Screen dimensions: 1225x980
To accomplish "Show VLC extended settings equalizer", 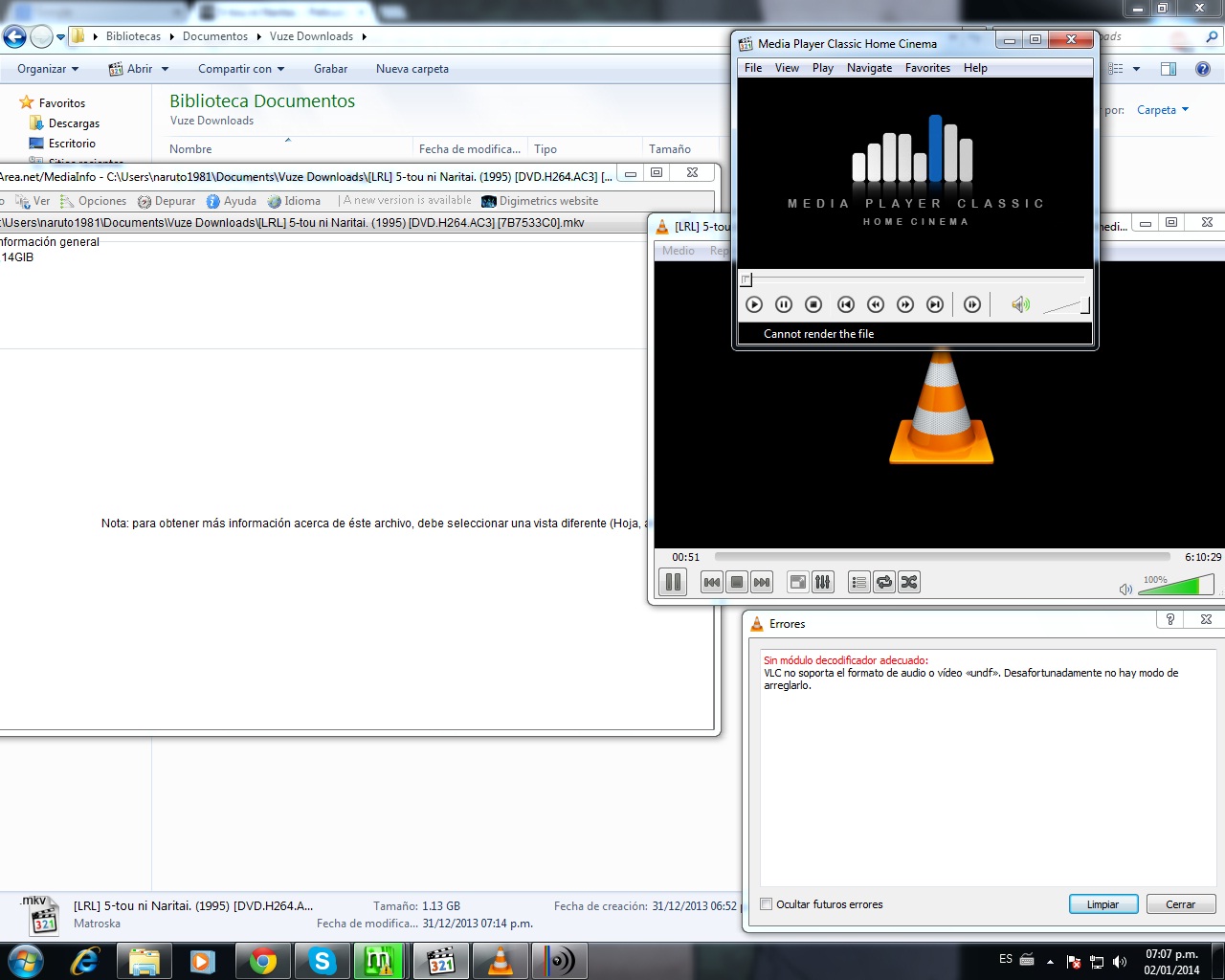I will (x=822, y=582).
